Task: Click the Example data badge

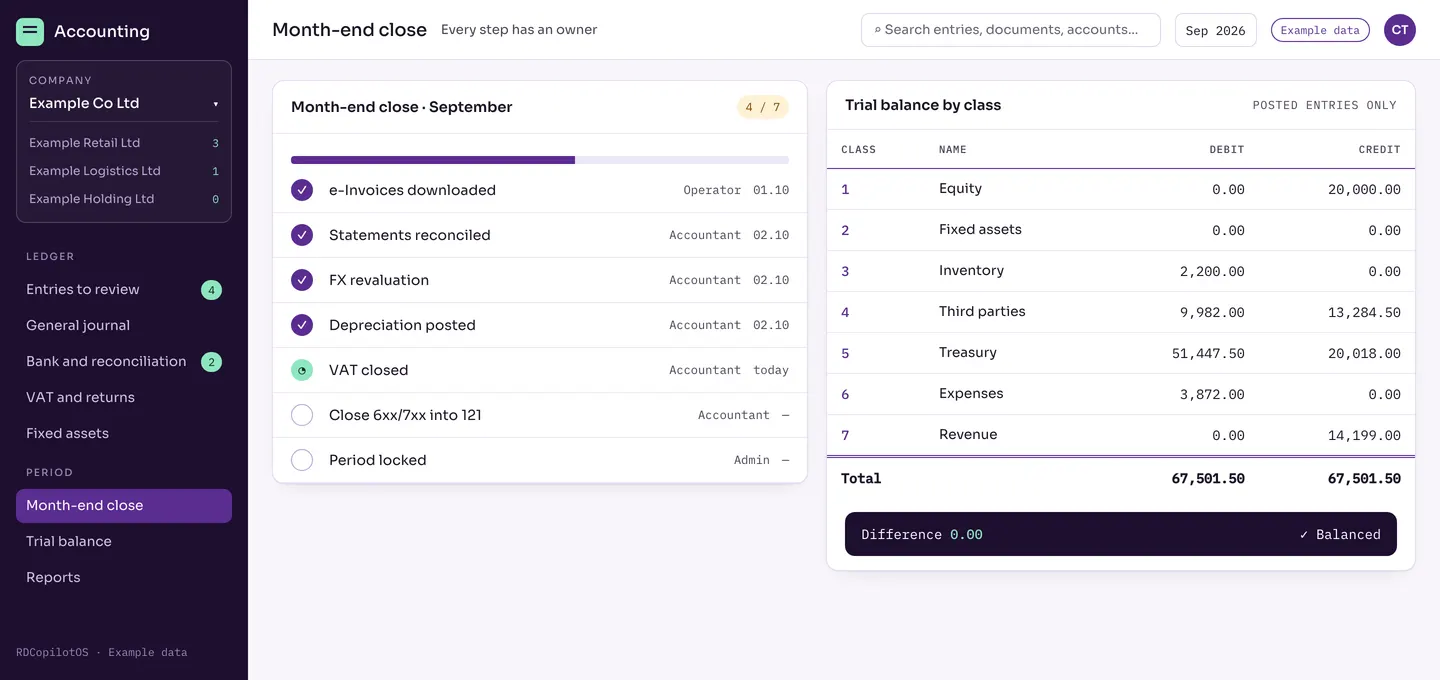Action: (x=1320, y=30)
